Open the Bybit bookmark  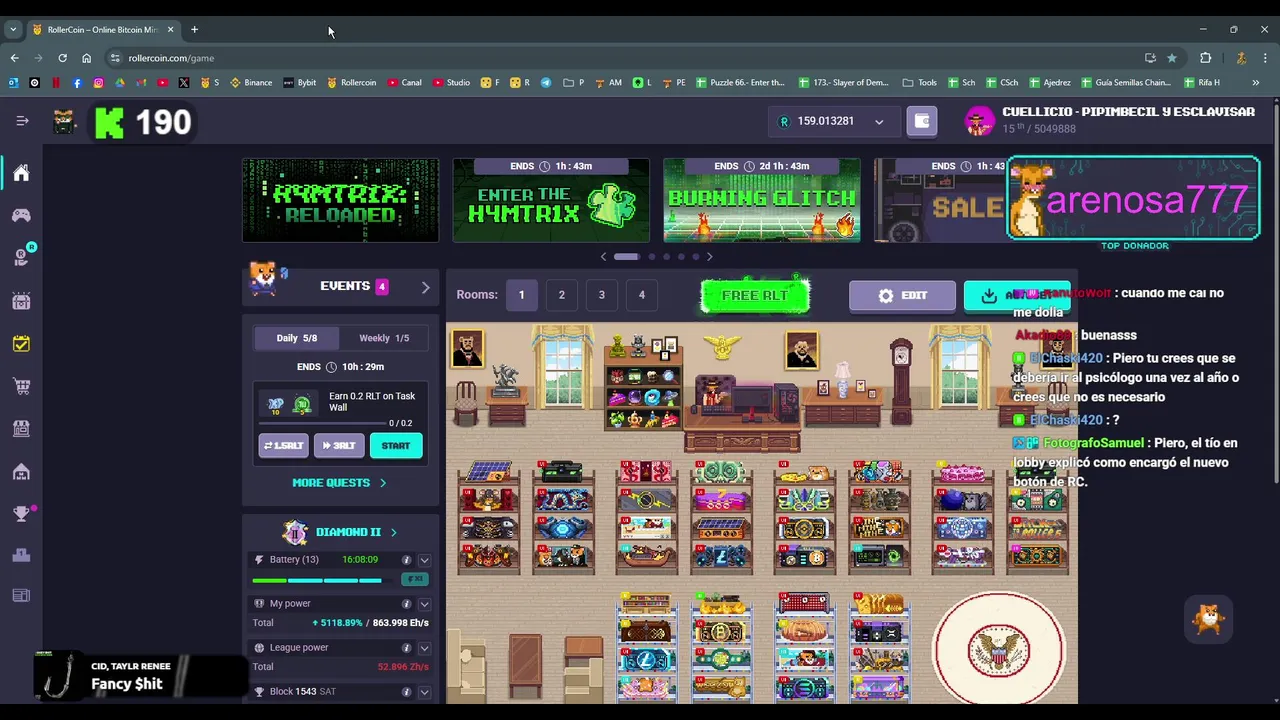pyautogui.click(x=300, y=83)
